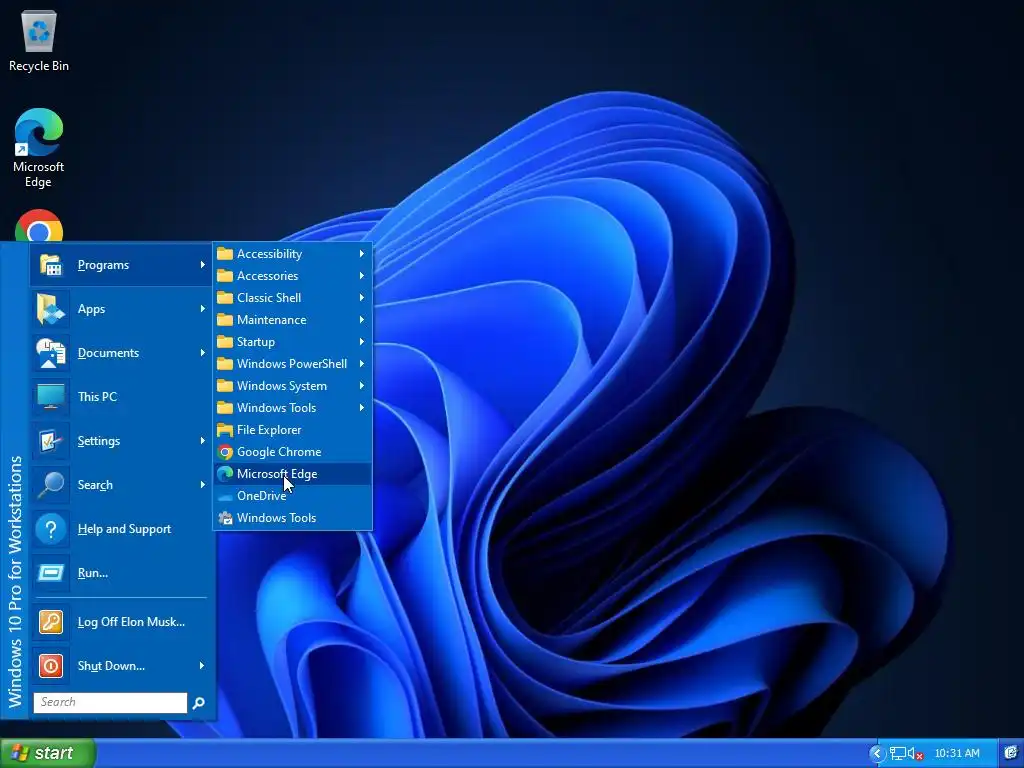Screen dimensions: 1024x768
Task: Click the Help and Support question mark icon
Action: tap(50, 529)
